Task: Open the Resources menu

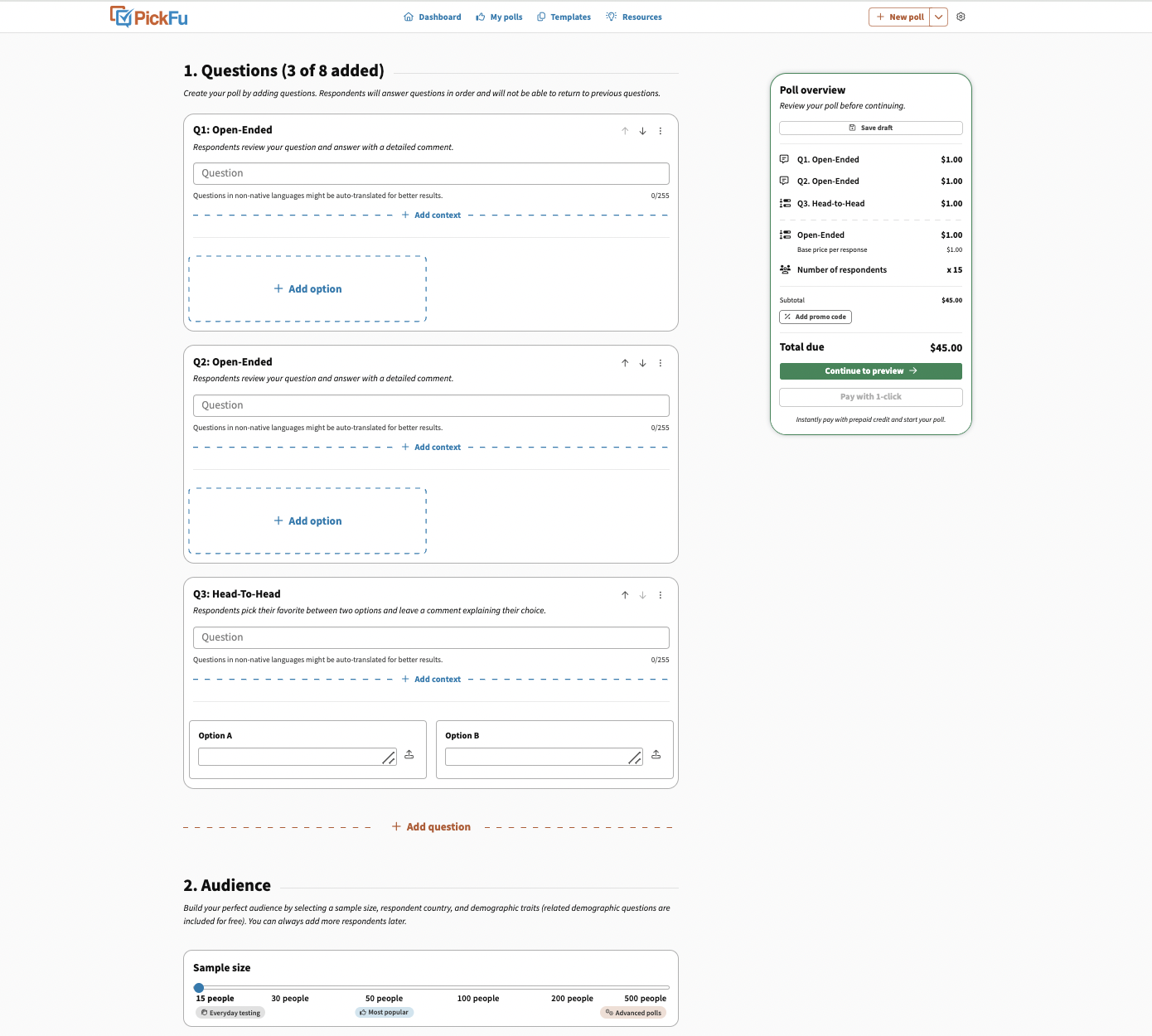Action: [x=634, y=17]
